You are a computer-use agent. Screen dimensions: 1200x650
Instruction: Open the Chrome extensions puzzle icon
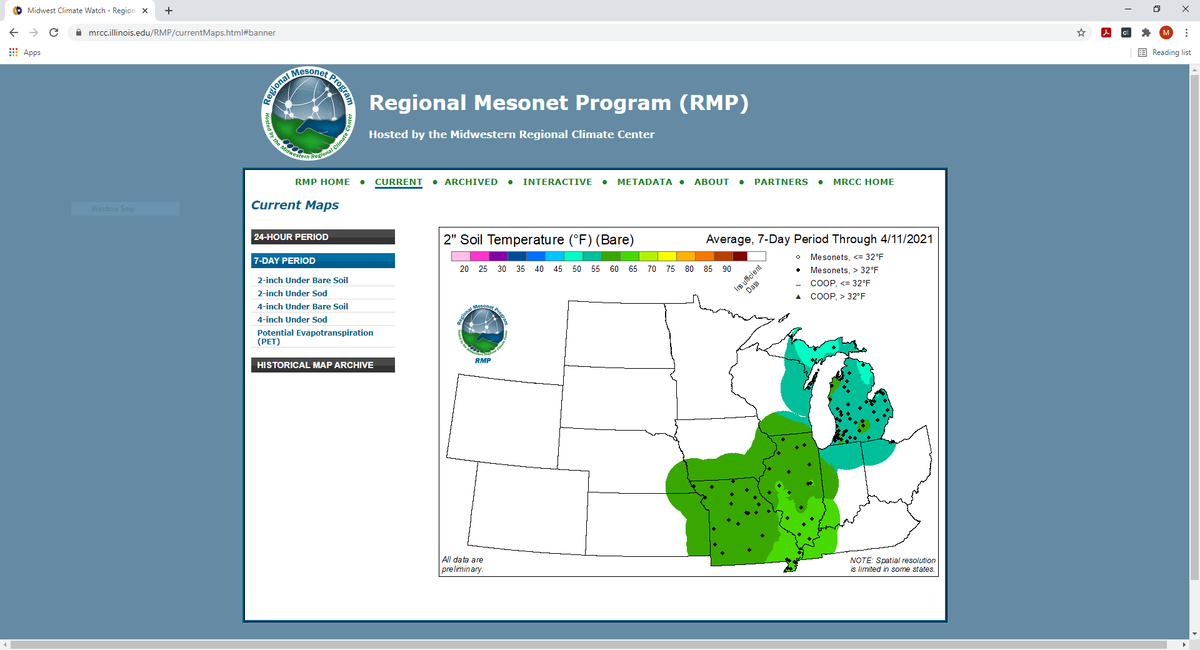click(1145, 32)
